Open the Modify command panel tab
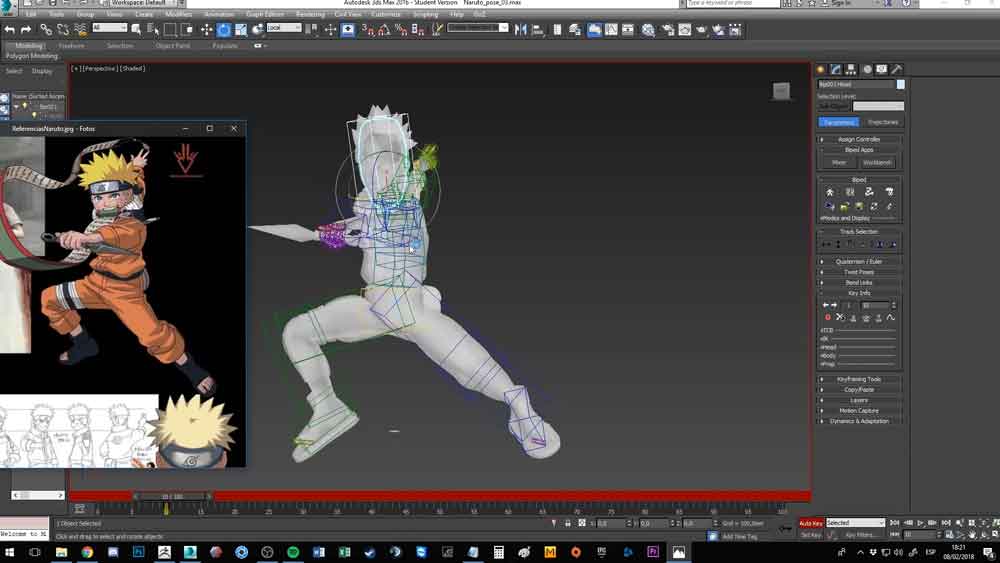Screen dimensions: 1000x563 click(835, 69)
